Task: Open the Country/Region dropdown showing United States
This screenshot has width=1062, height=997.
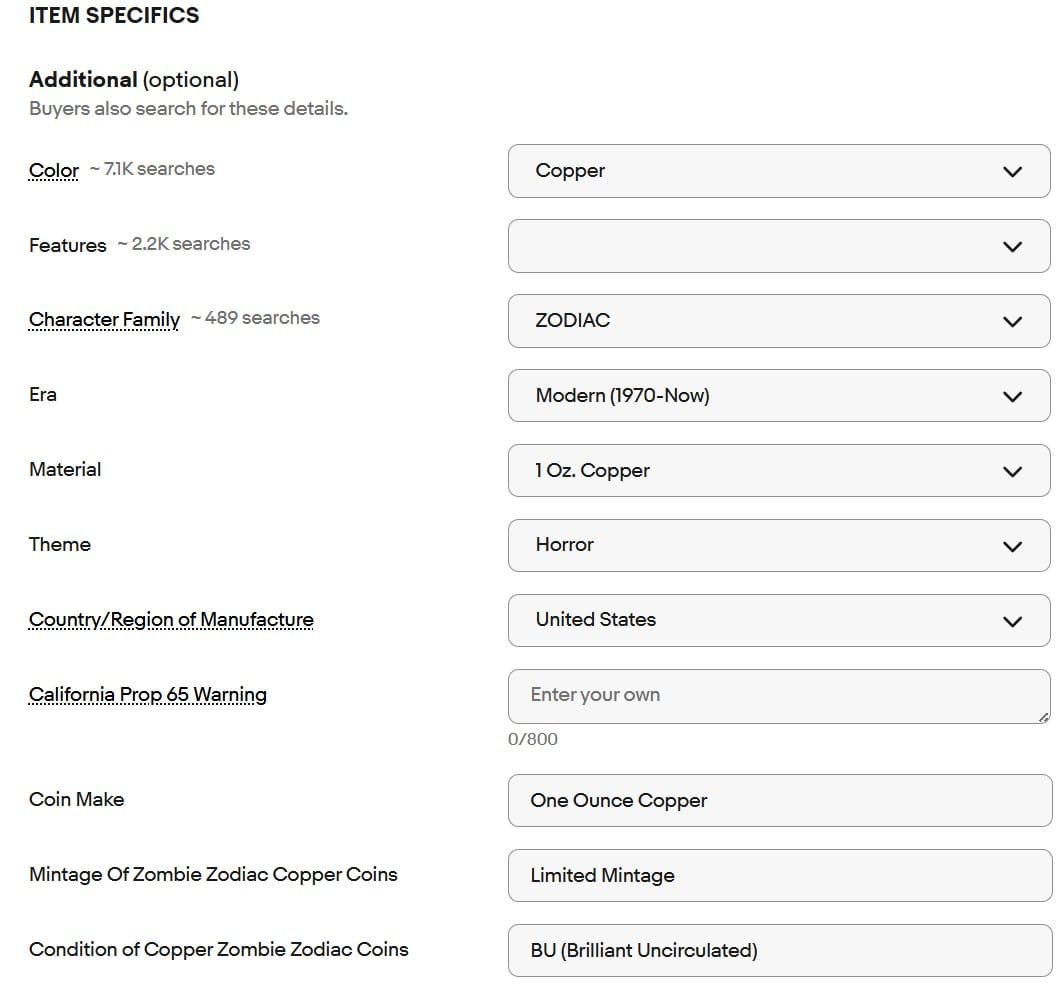Action: pyautogui.click(x=760, y=620)
